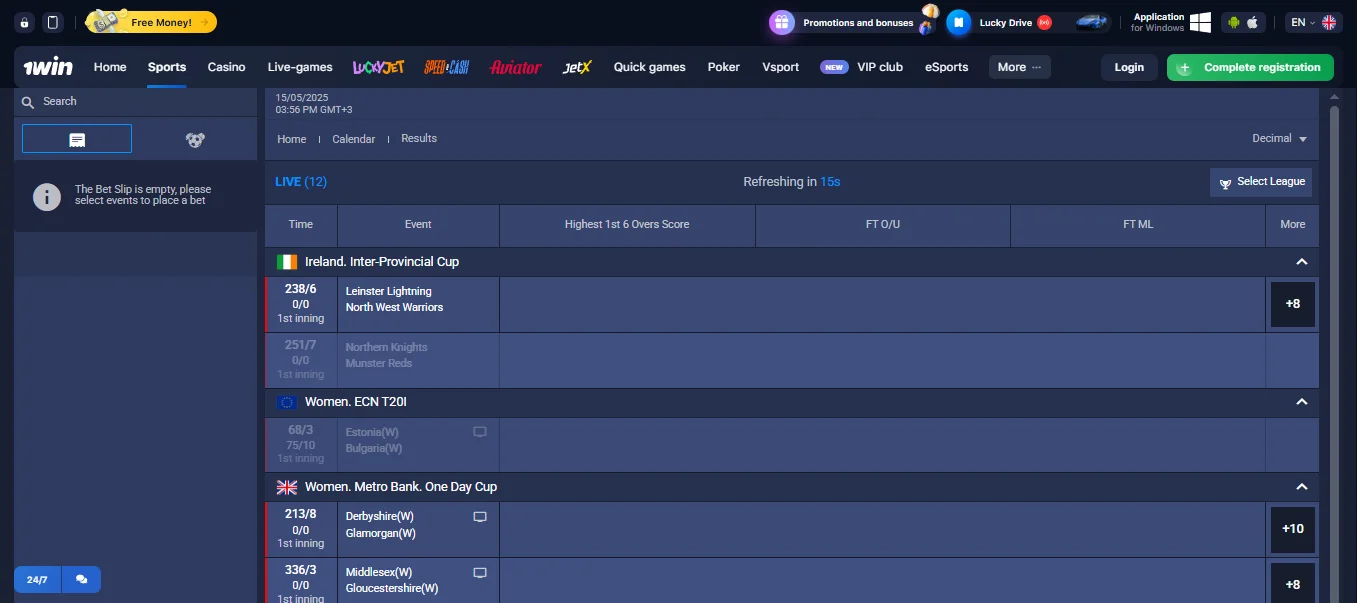Click the lock icon in the top bar
The width and height of the screenshot is (1357, 603).
24,22
